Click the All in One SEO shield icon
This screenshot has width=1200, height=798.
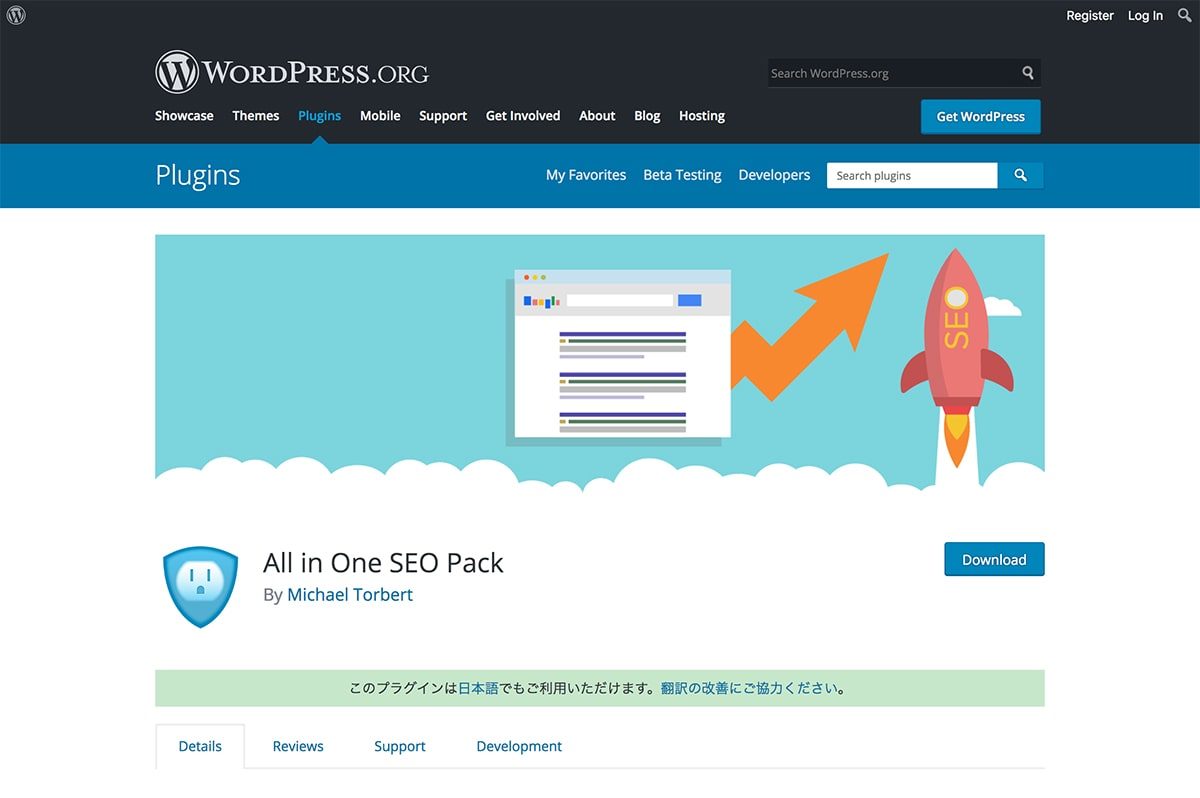pos(200,586)
